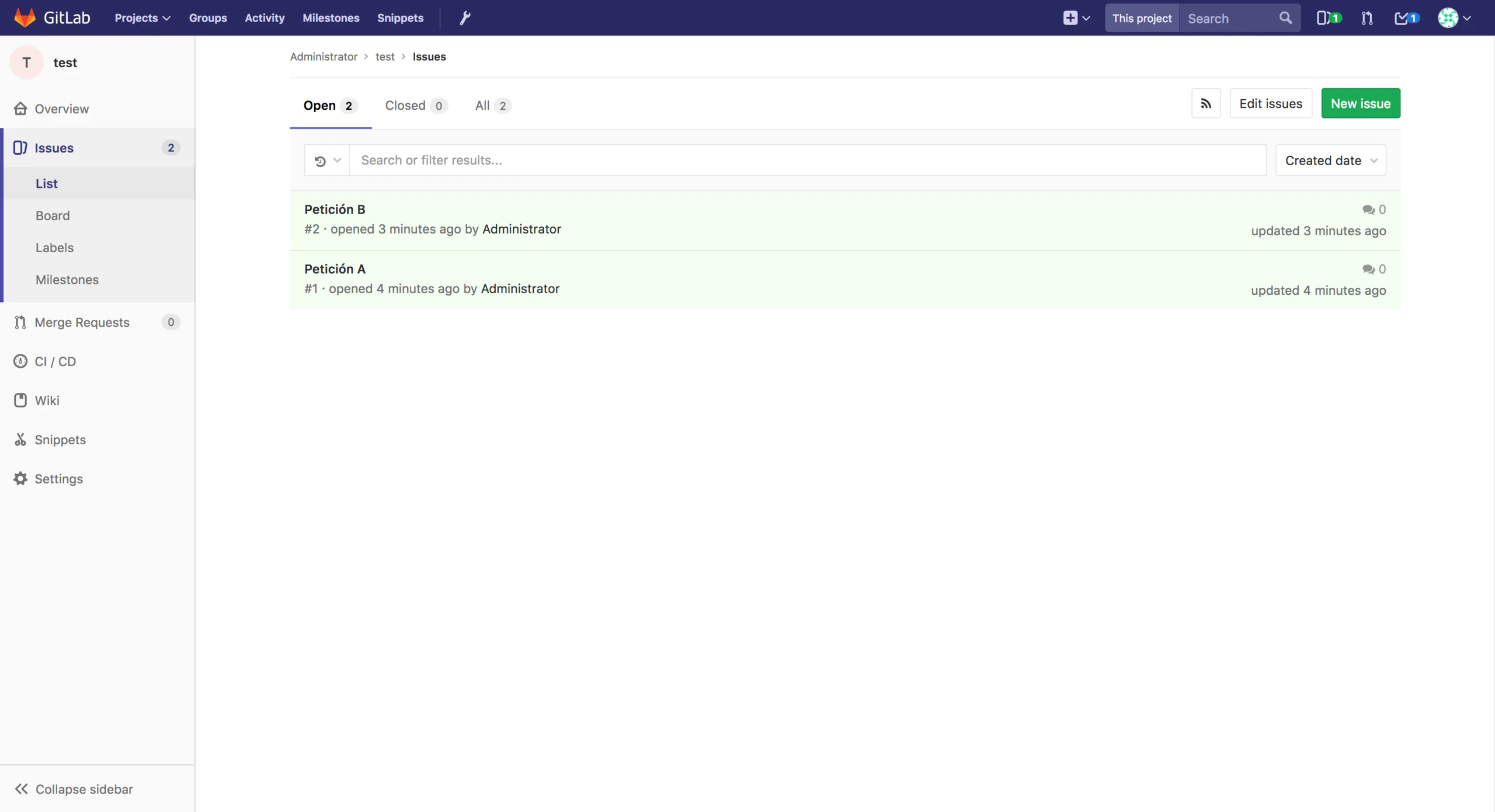Subscribe to the issues RSS feed icon
1495x812 pixels.
pos(1205,104)
